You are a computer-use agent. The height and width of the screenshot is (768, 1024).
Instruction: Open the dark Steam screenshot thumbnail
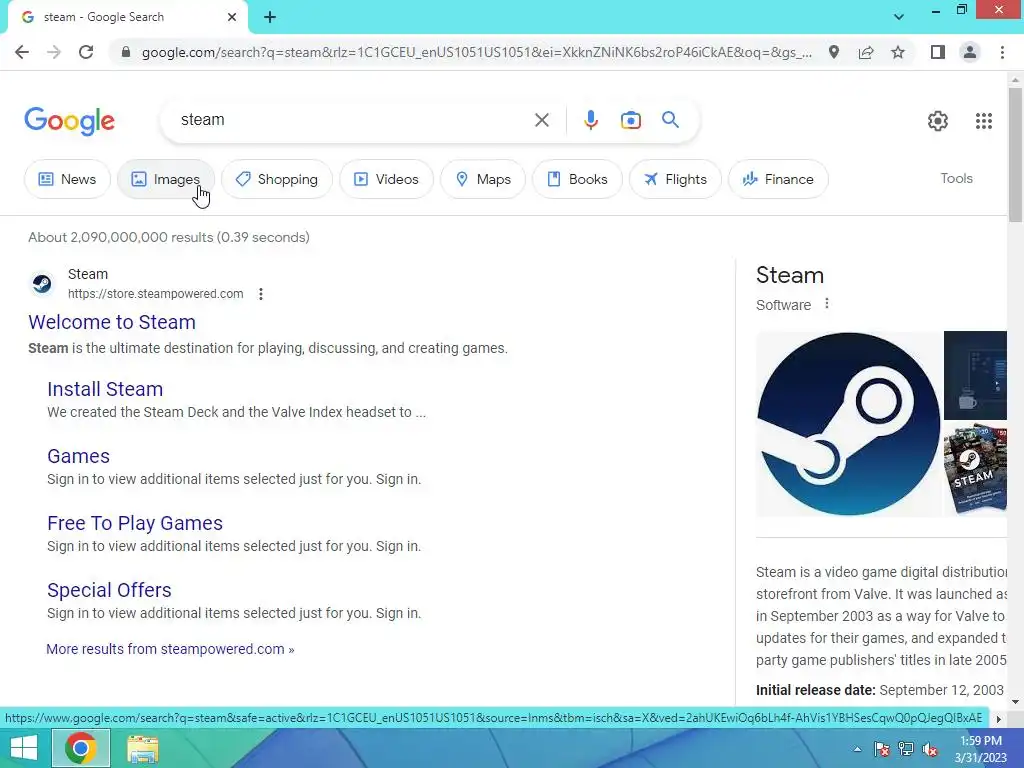pyautogui.click(x=975, y=376)
